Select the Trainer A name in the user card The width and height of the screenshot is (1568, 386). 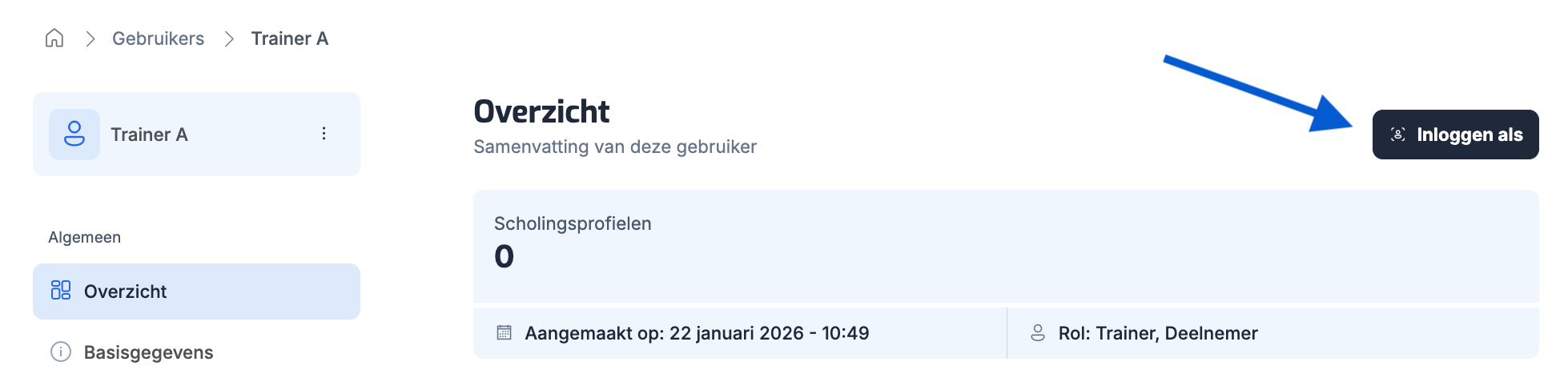(149, 135)
